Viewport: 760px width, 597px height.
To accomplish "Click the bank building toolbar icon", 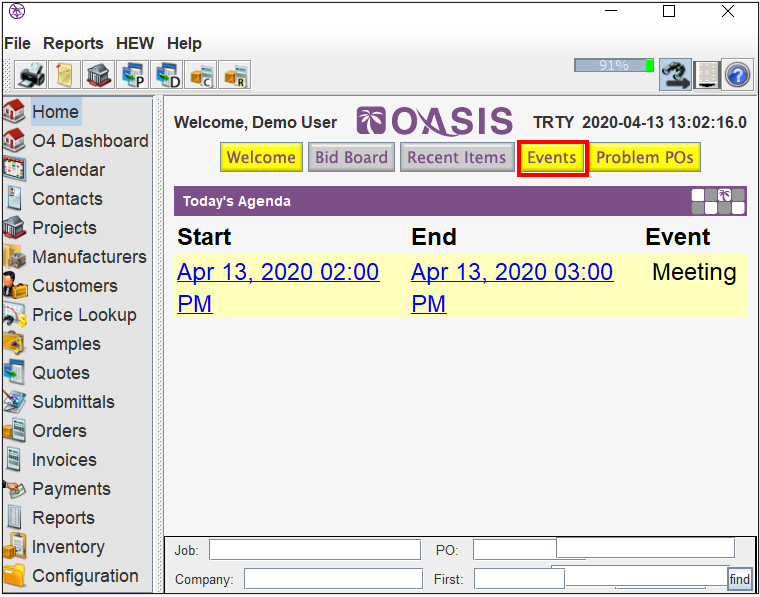I will (x=99, y=75).
